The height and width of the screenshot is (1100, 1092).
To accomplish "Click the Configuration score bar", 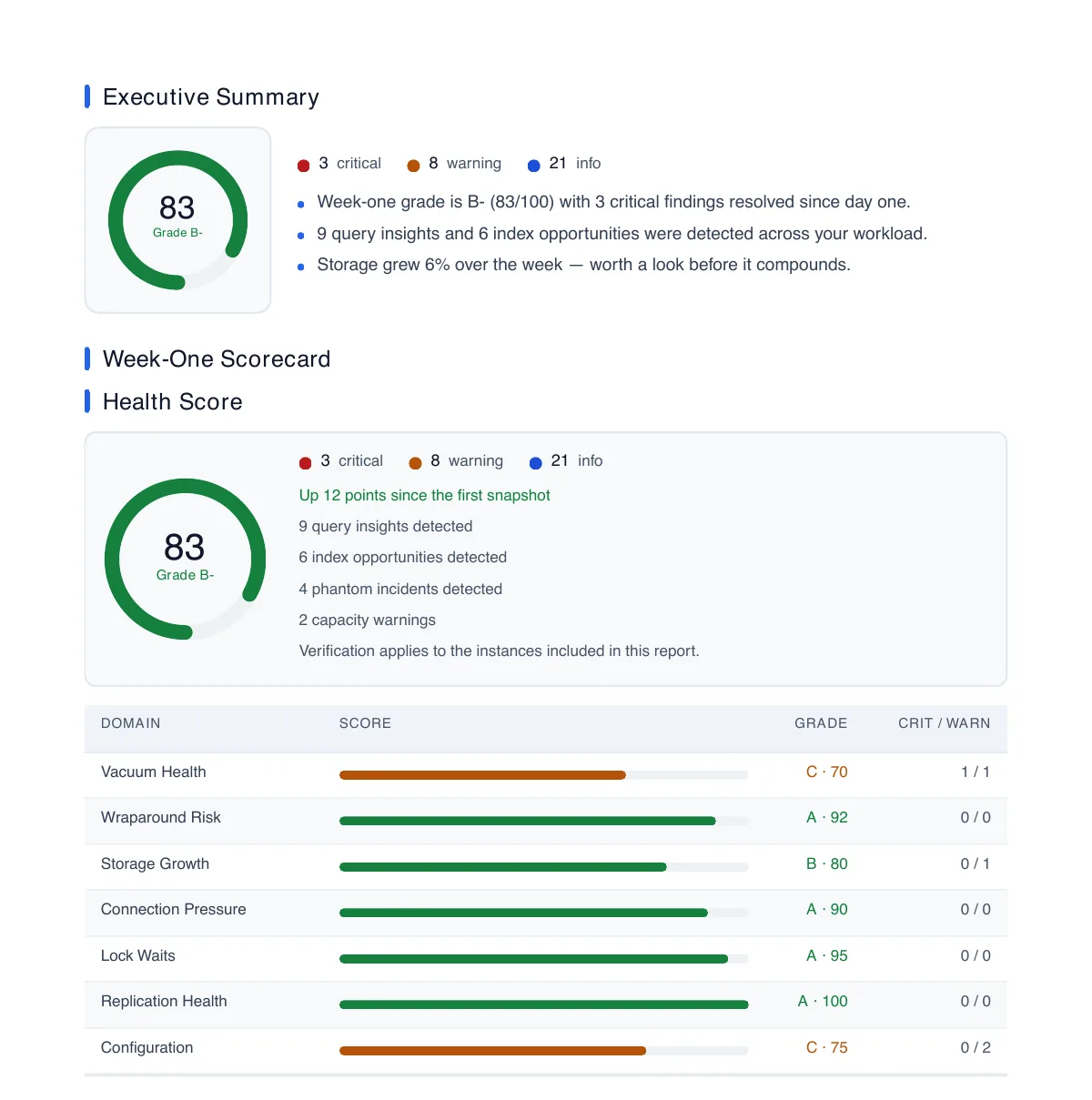I will coord(543,1051).
